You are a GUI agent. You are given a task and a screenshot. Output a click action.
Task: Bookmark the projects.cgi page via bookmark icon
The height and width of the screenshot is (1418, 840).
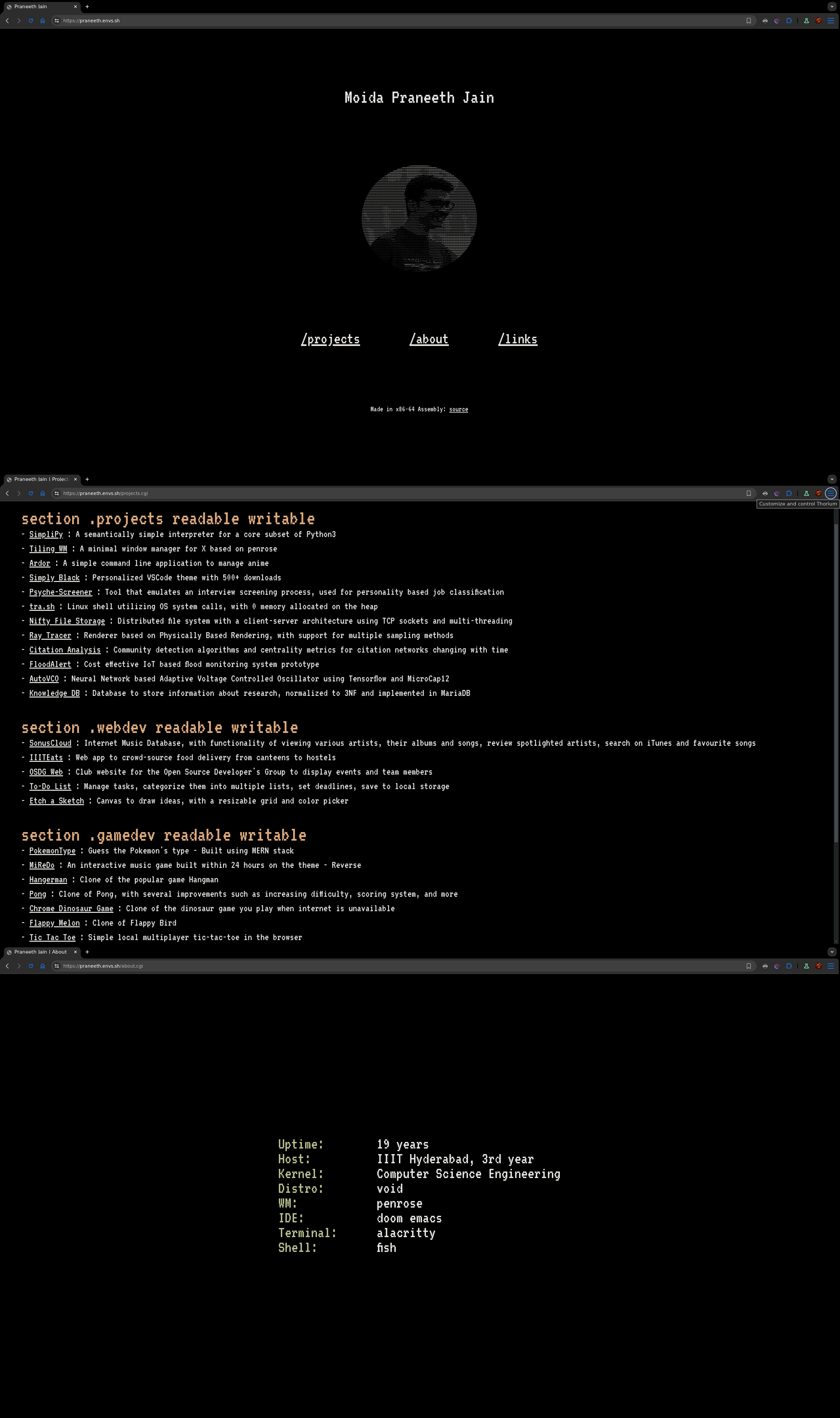tap(748, 493)
